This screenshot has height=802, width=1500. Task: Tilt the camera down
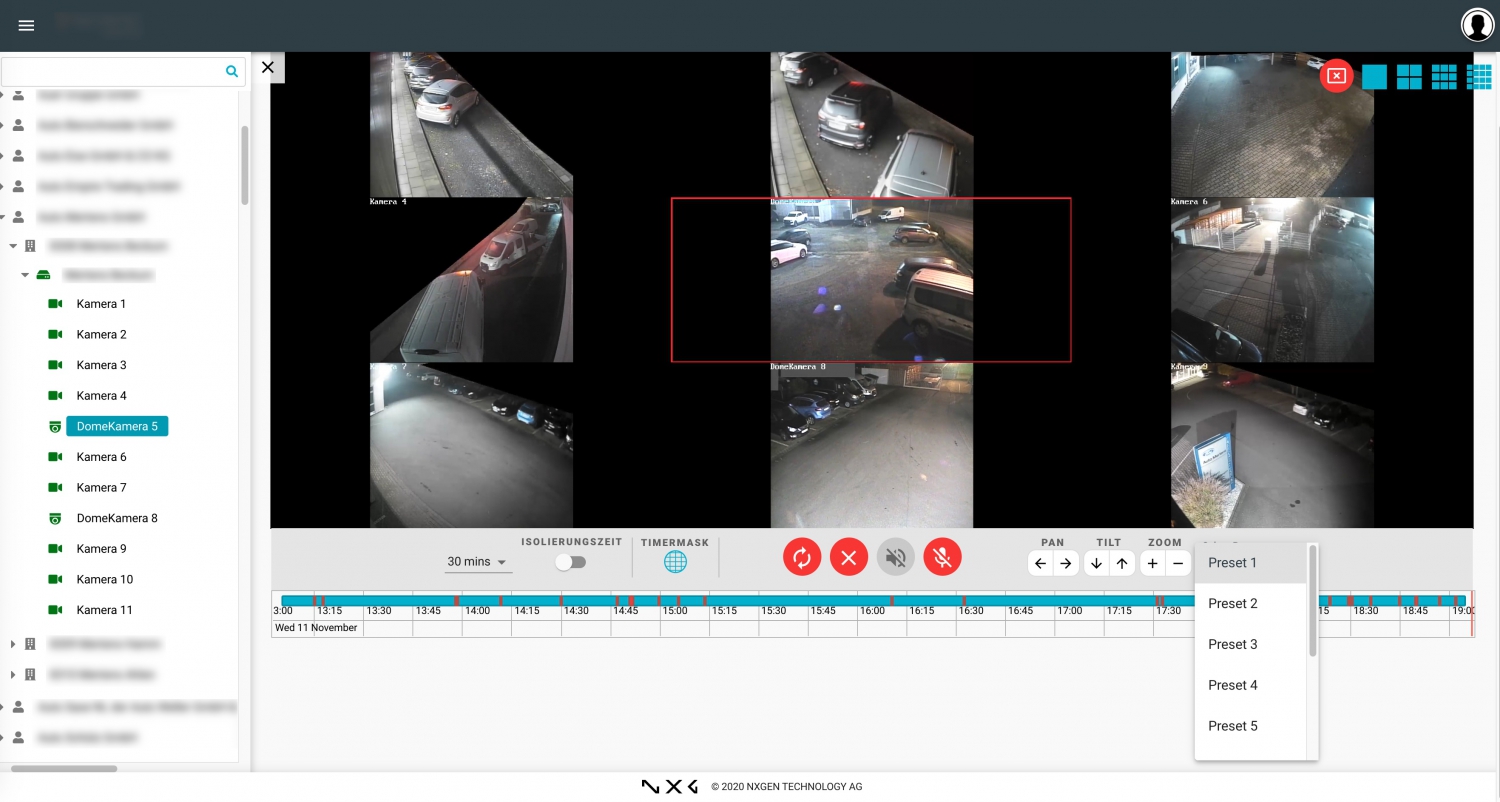pos(1096,563)
